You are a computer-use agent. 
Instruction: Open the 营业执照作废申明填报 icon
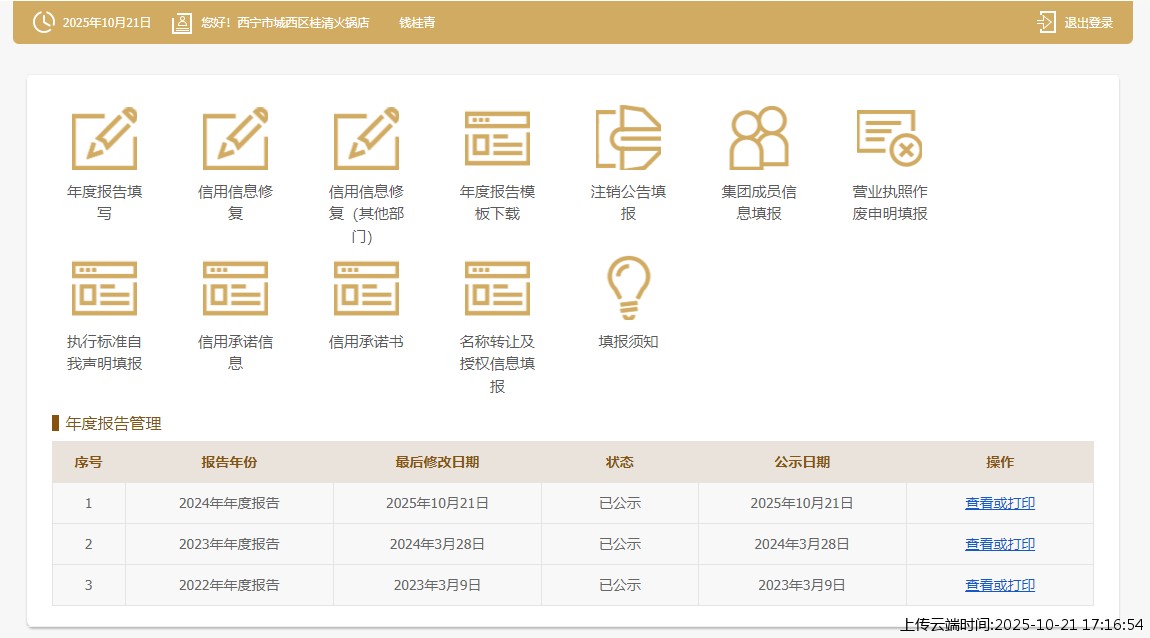pyautogui.click(x=889, y=139)
